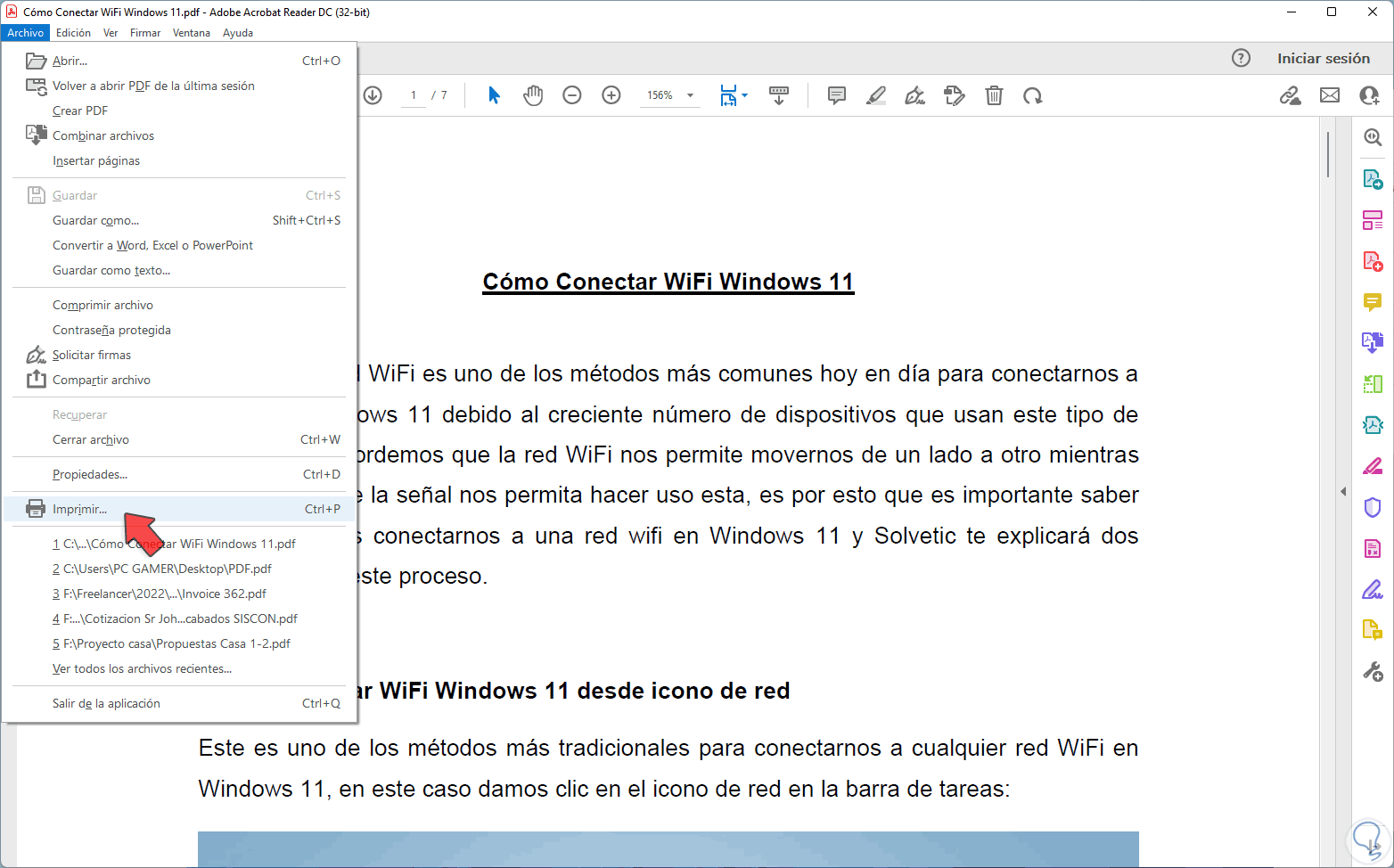Select Volver a abrir PDF de la última sesión
1394x868 pixels.
[x=179, y=86]
